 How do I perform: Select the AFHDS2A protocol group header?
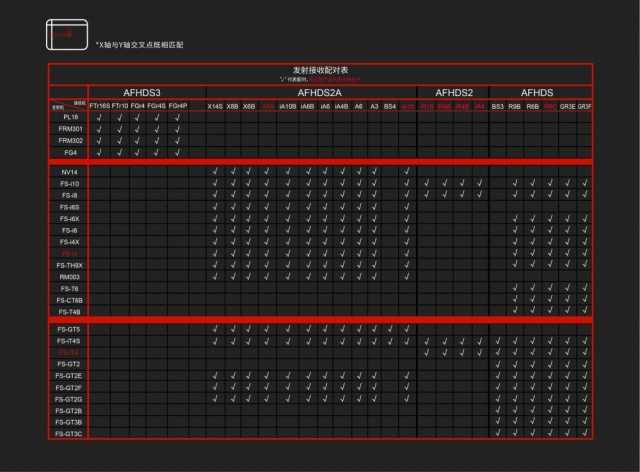313,92
